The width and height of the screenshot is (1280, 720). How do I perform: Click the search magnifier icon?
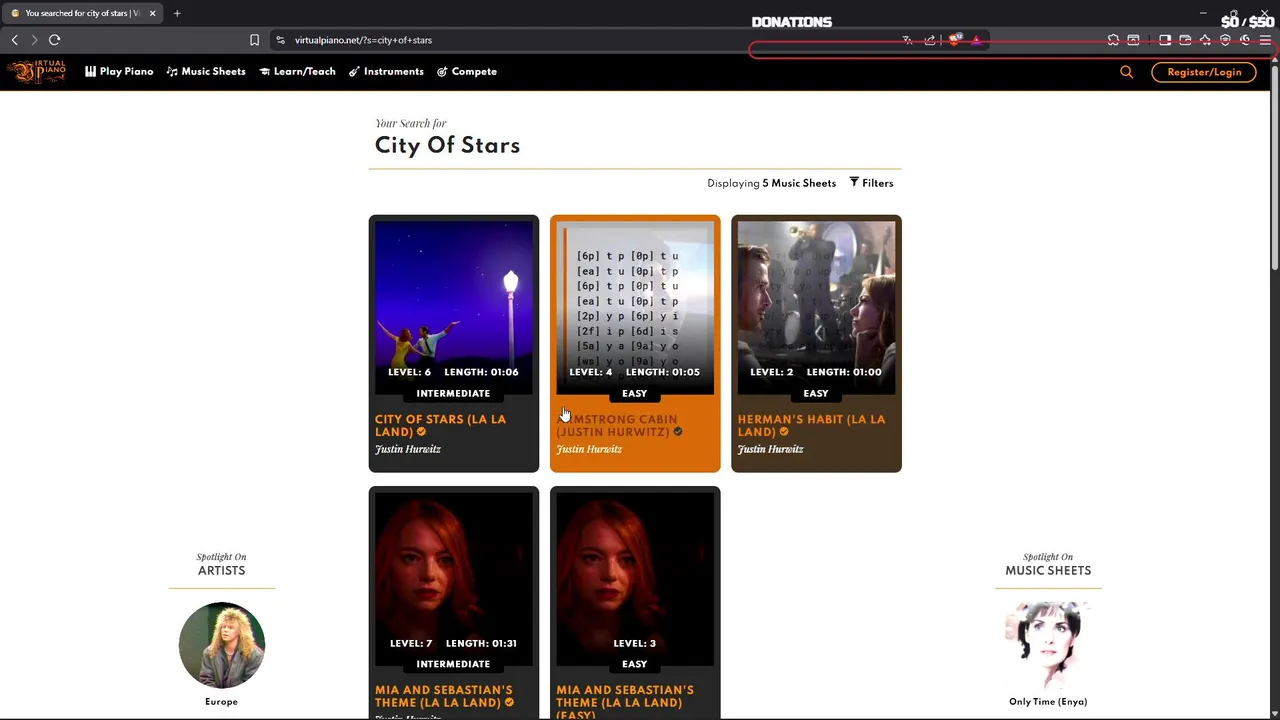[x=1126, y=72]
